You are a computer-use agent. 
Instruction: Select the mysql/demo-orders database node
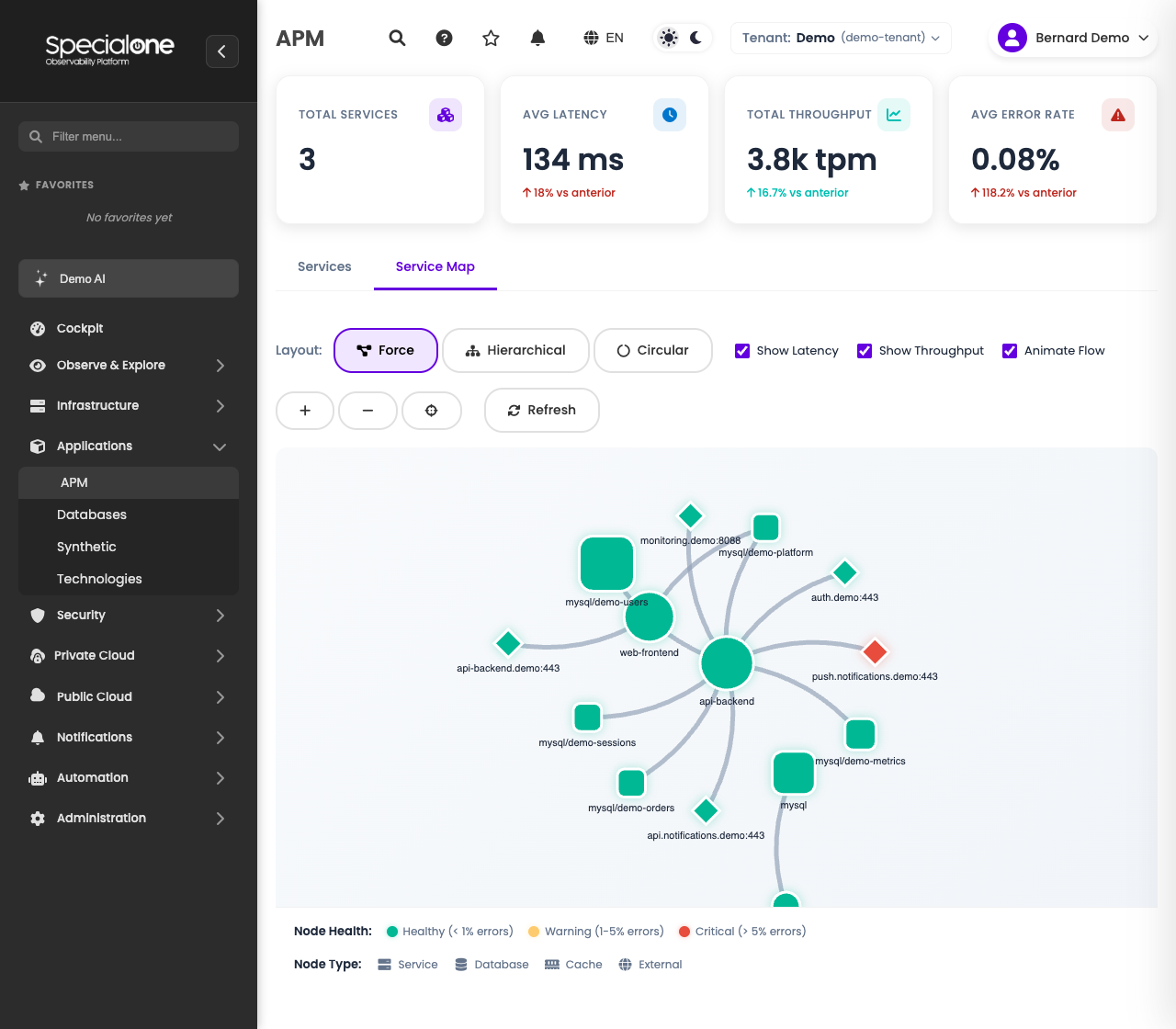point(631,783)
